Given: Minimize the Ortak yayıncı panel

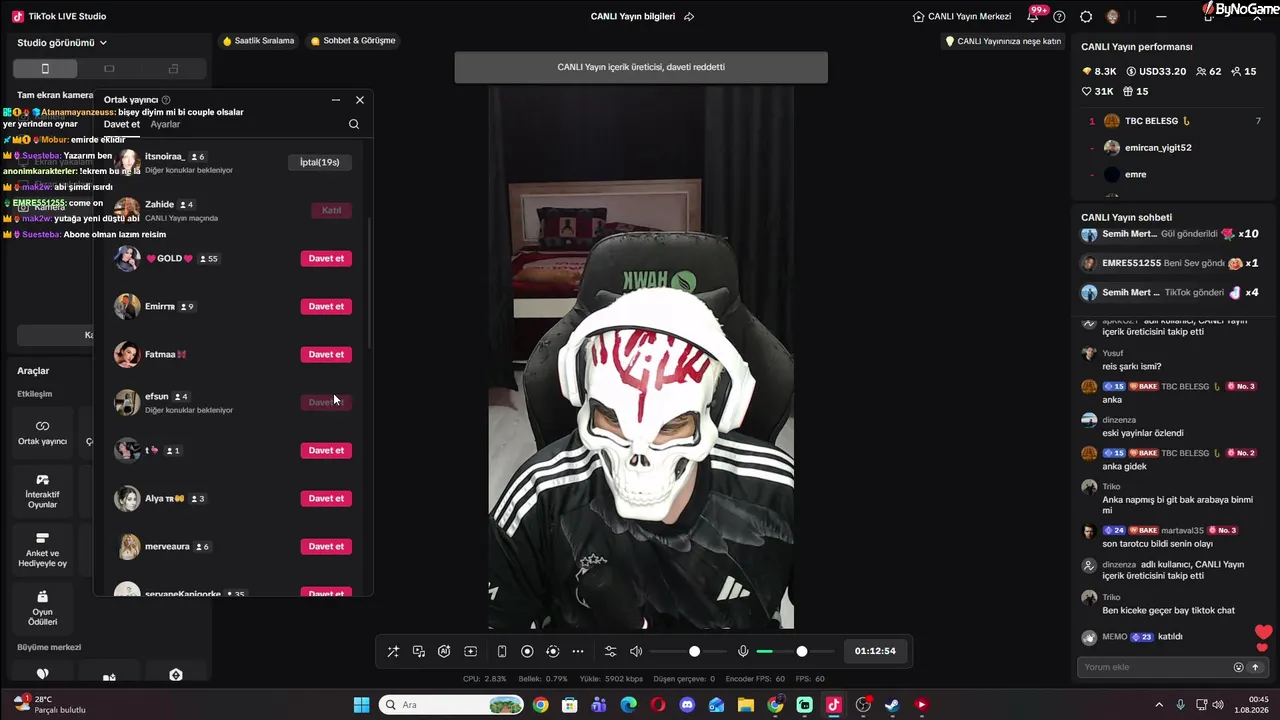Looking at the screenshot, I should coord(336,100).
